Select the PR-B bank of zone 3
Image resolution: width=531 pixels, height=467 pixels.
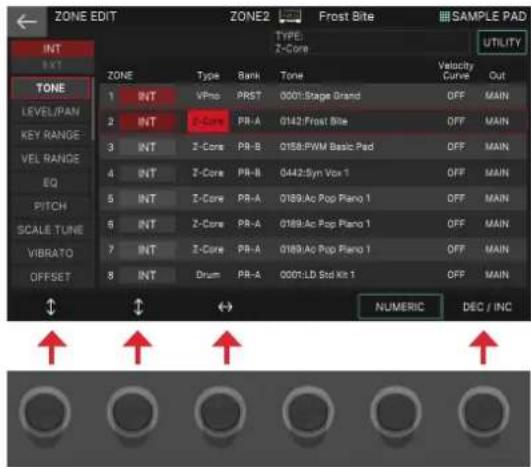249,147
